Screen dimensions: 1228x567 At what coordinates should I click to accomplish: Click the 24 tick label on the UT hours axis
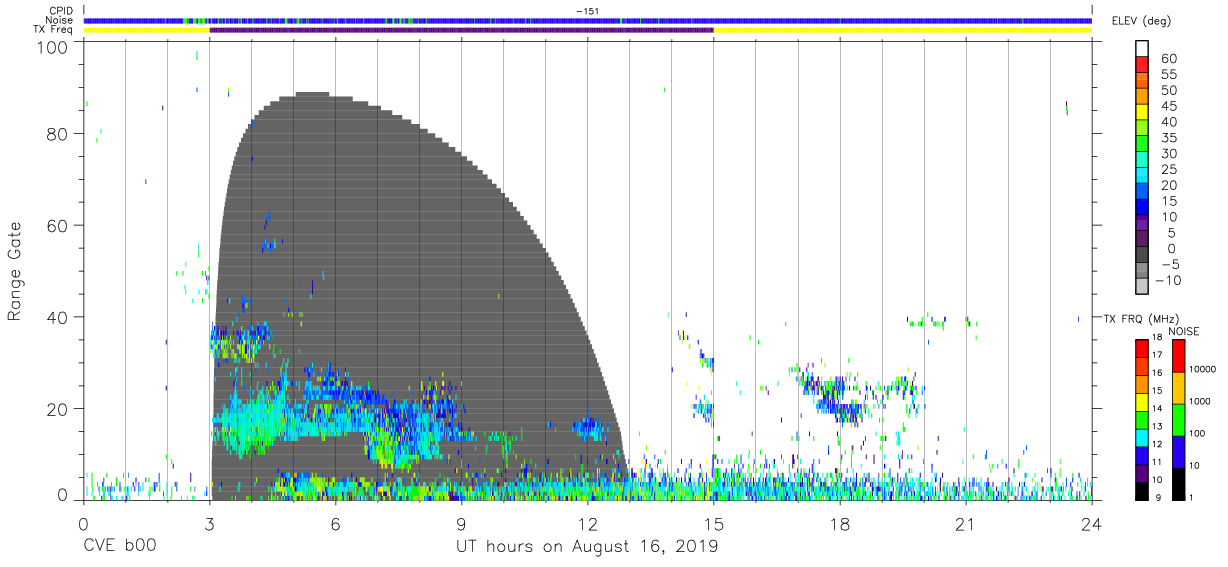1091,525
